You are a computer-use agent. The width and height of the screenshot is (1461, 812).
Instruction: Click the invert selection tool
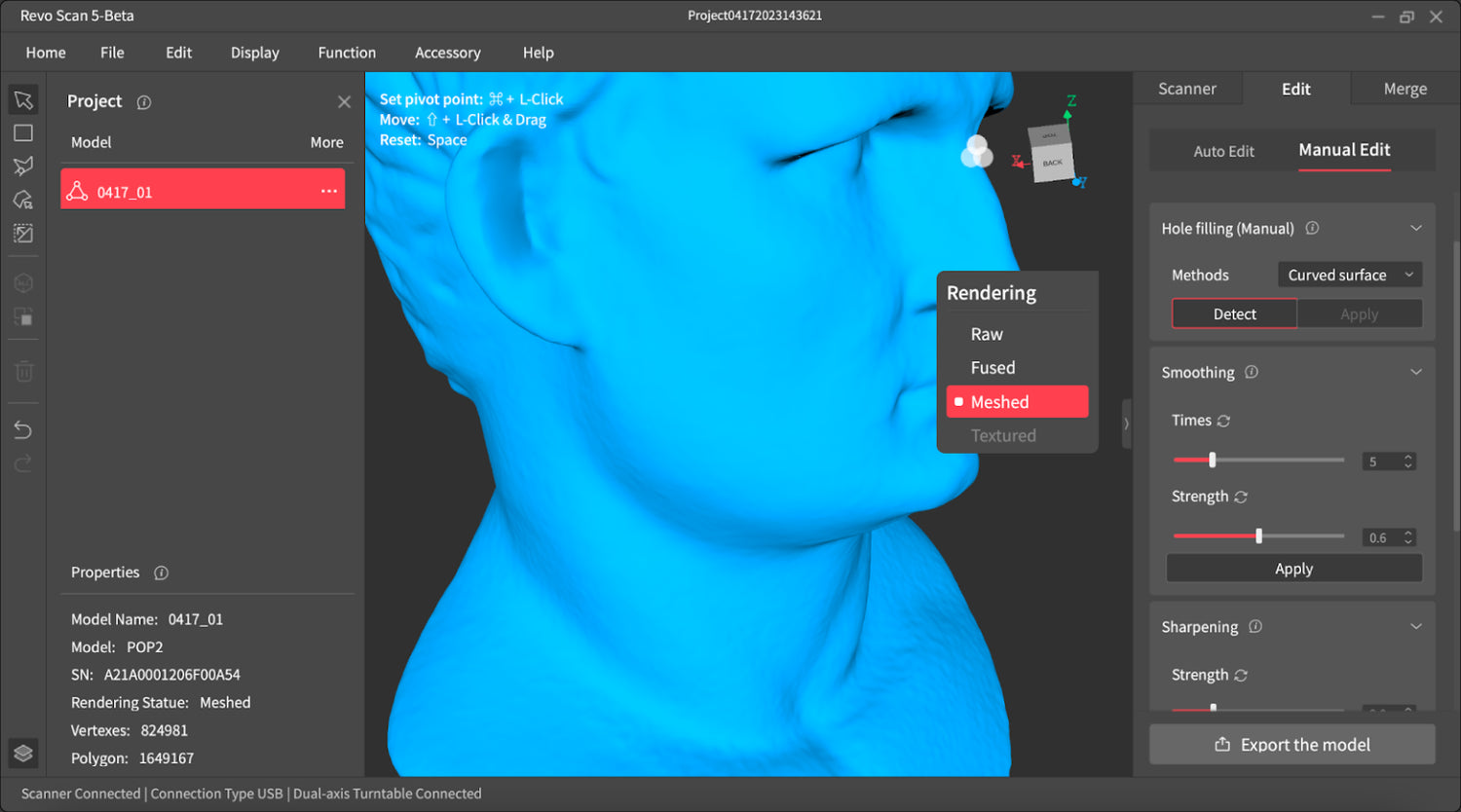coord(22,233)
